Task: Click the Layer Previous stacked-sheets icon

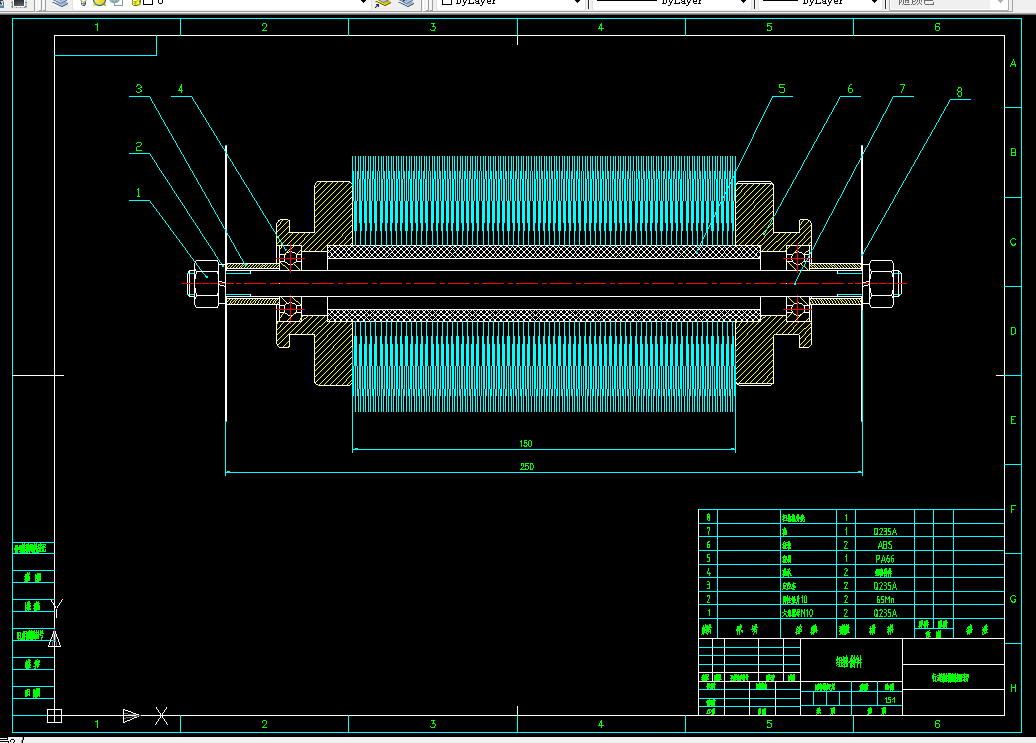Action: click(406, 3)
